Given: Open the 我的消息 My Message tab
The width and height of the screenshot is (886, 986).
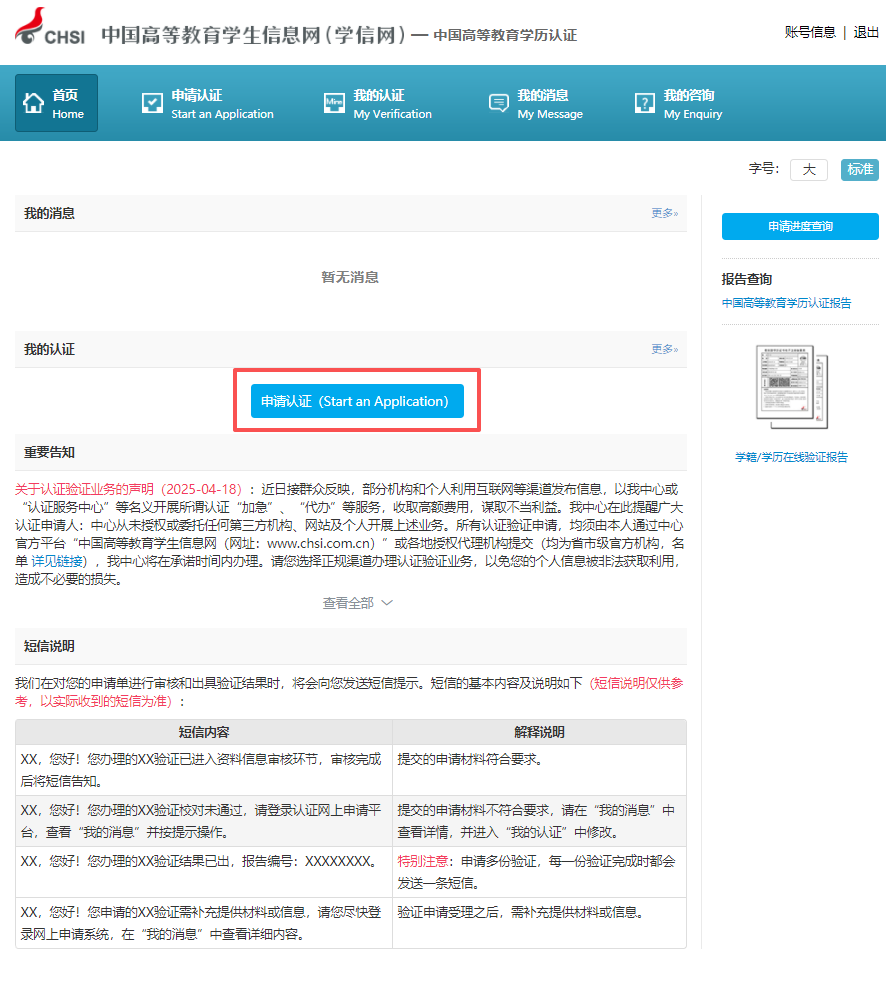Looking at the screenshot, I should pyautogui.click(x=549, y=104).
